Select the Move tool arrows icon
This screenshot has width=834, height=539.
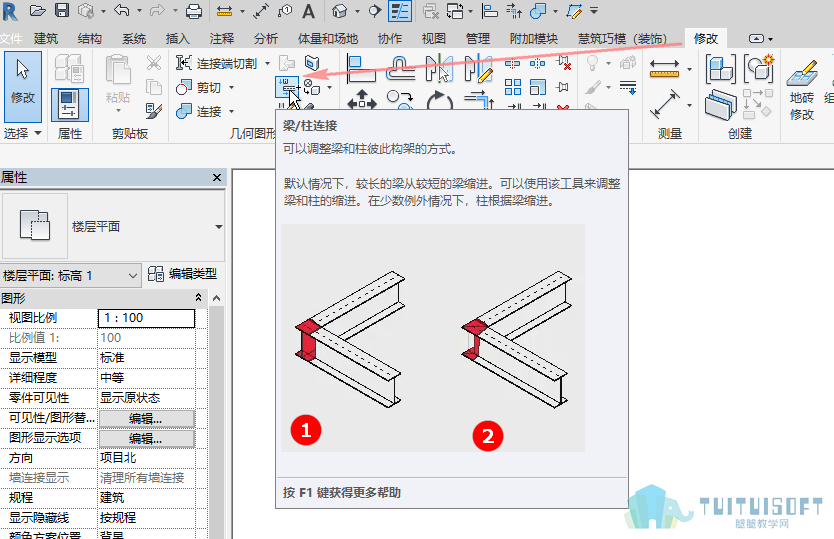click(362, 100)
